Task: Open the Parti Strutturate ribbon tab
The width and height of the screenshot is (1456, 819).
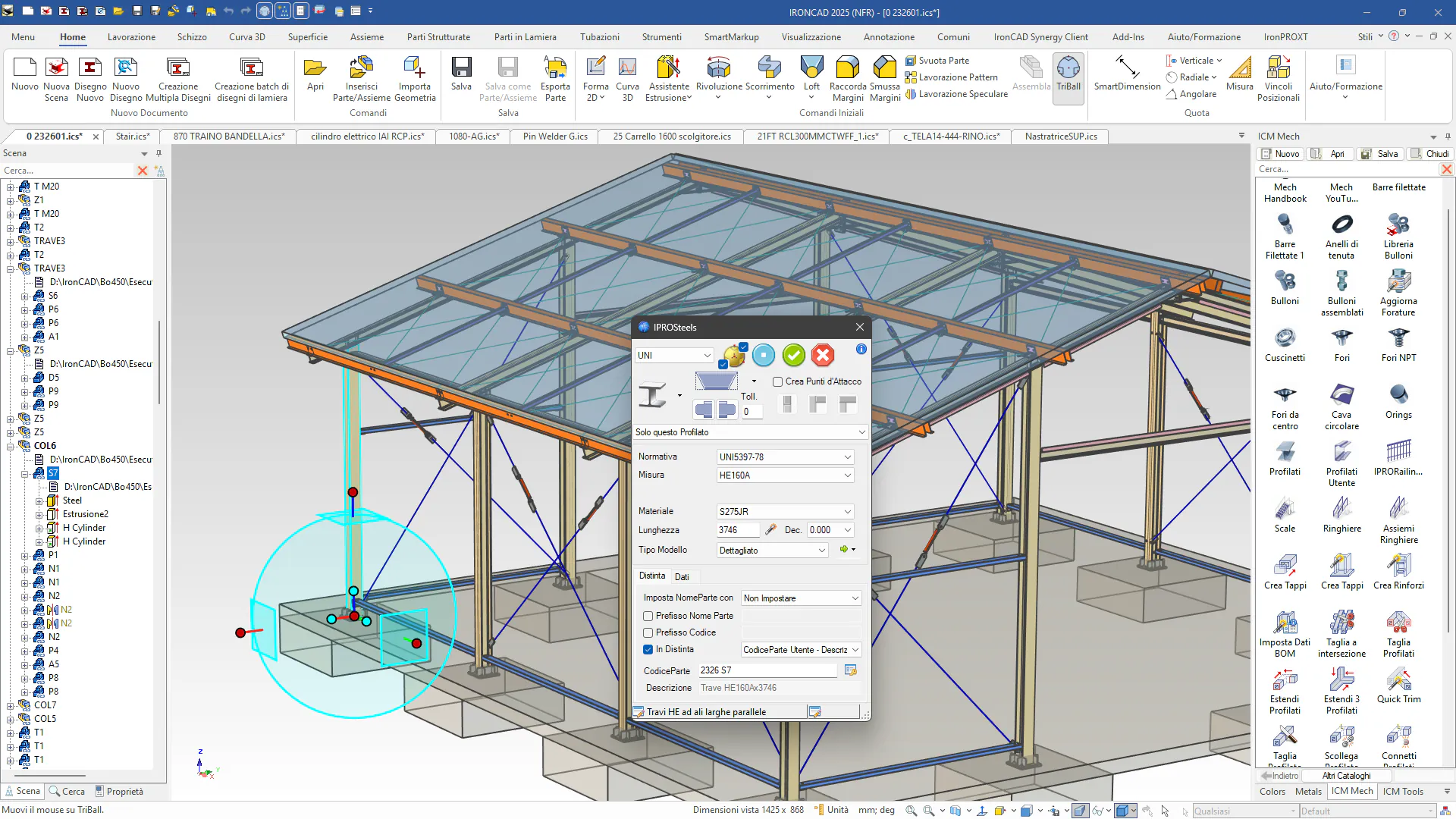Action: pos(438,36)
